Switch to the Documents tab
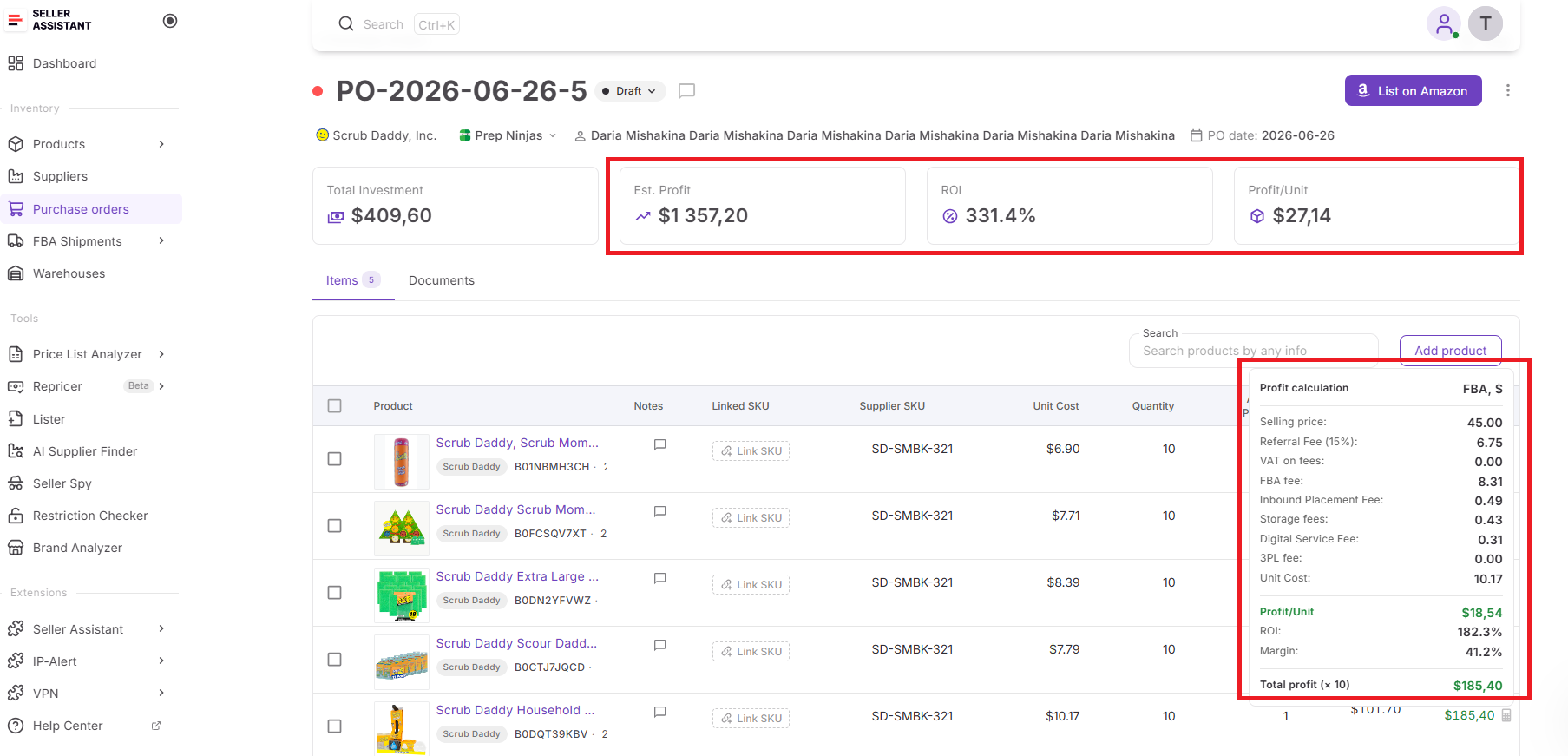This screenshot has width=1568, height=756. pyautogui.click(x=442, y=280)
